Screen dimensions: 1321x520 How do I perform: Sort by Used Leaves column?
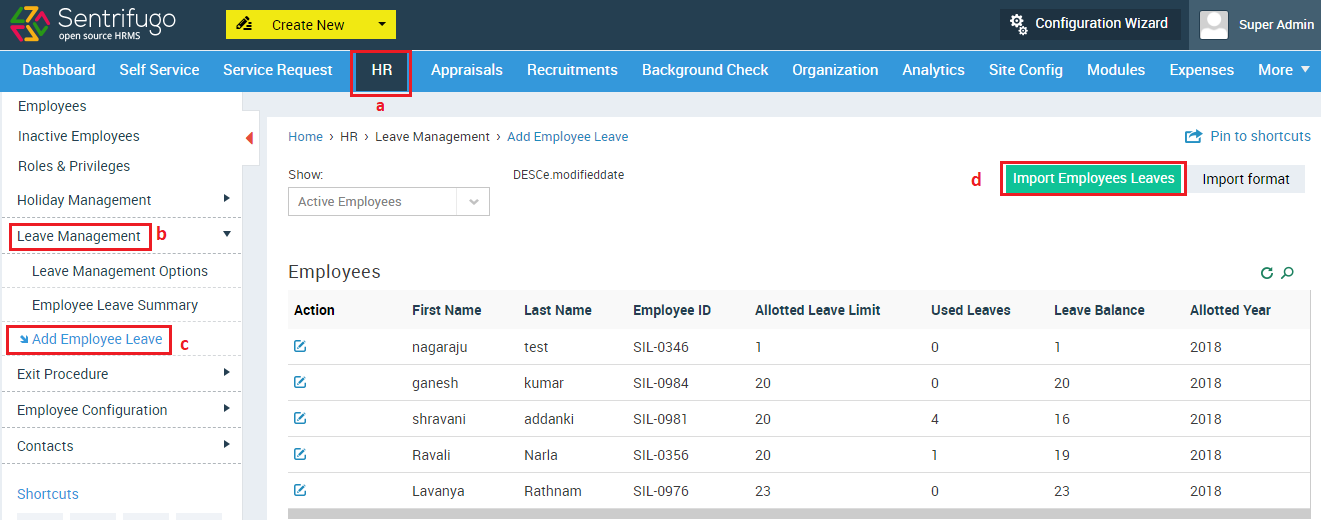point(971,310)
